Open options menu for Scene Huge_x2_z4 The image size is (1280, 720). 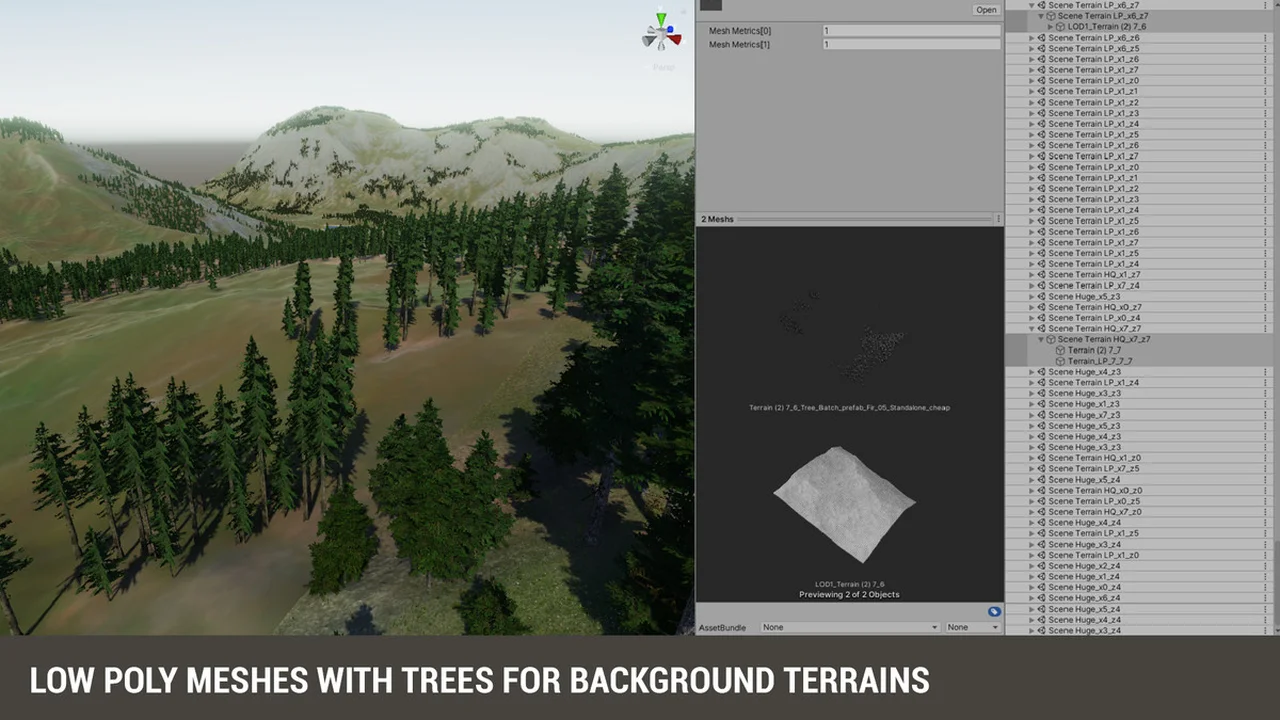coord(1266,566)
